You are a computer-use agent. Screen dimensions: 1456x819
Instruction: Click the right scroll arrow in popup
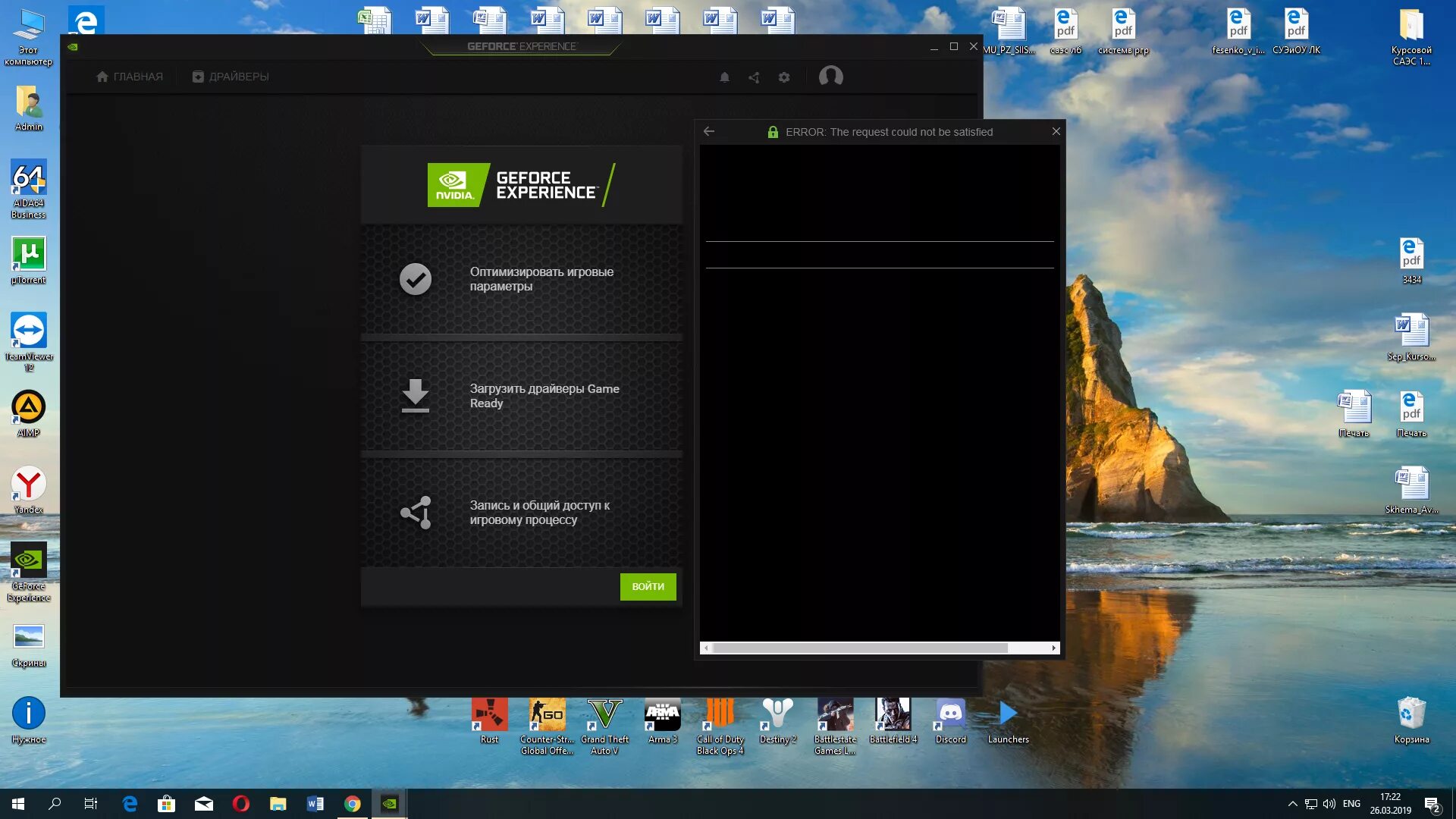point(1053,648)
